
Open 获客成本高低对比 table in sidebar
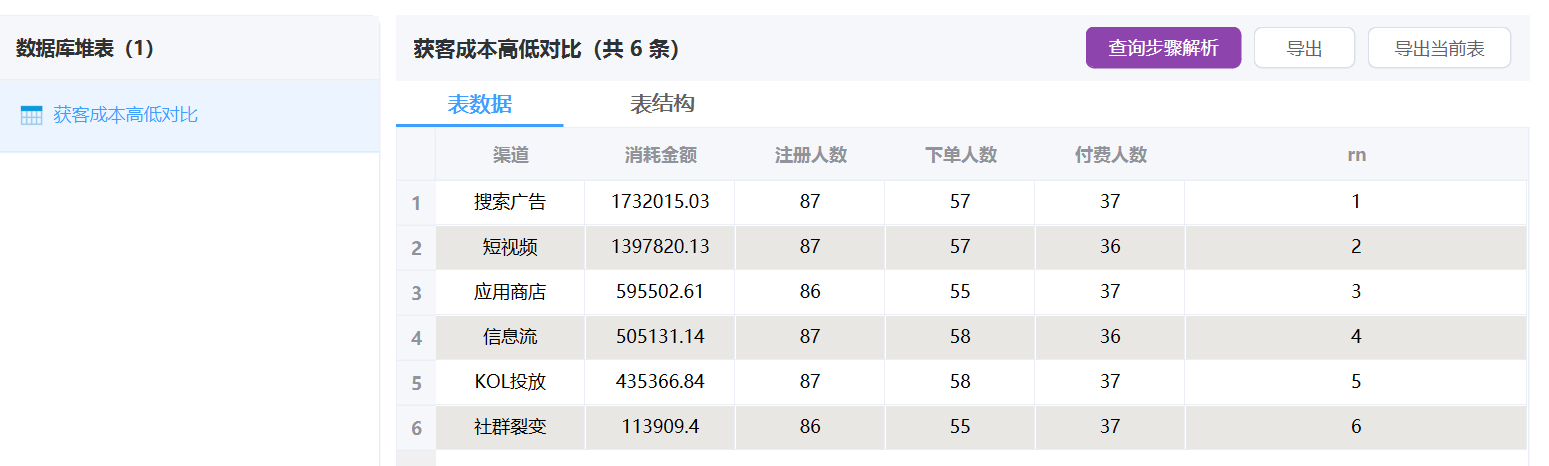(x=125, y=115)
